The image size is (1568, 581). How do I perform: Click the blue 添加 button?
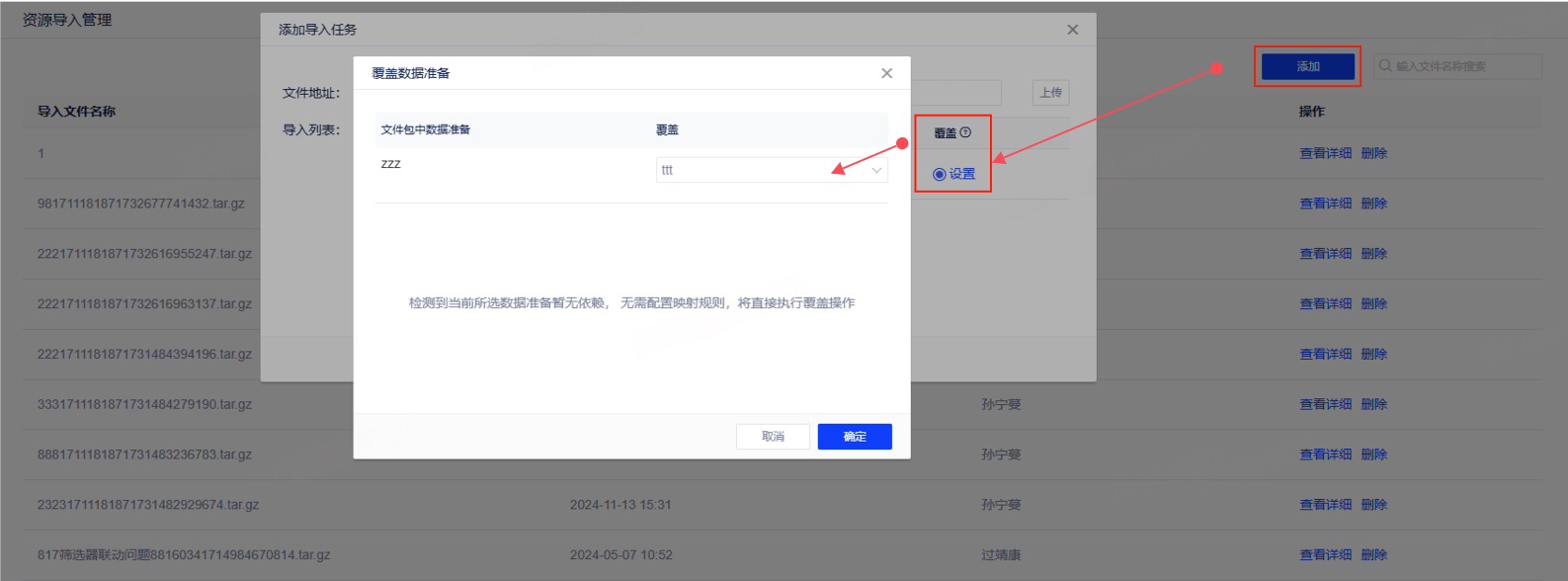click(x=1307, y=66)
